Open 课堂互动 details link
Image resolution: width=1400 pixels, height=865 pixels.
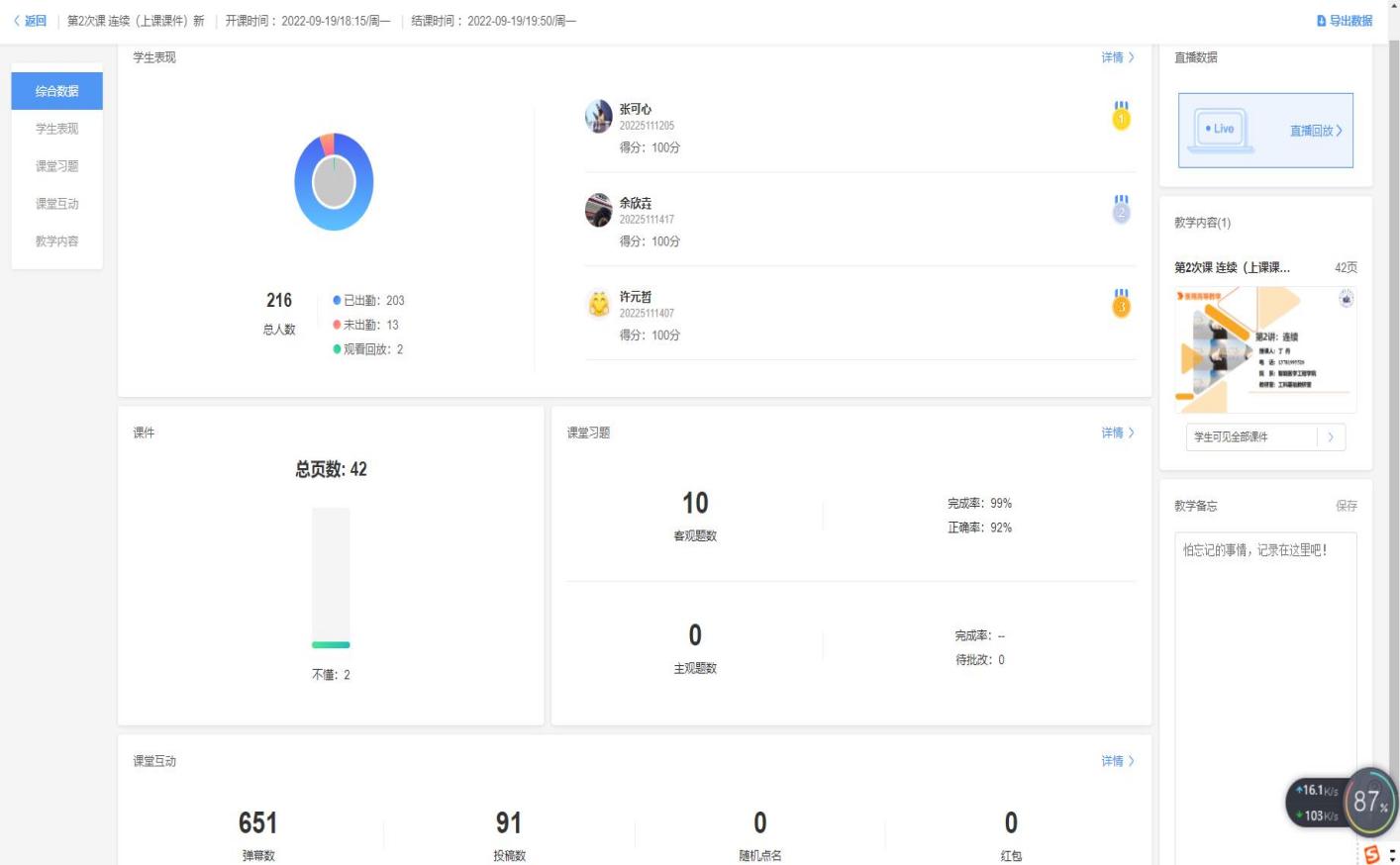click(x=1117, y=761)
